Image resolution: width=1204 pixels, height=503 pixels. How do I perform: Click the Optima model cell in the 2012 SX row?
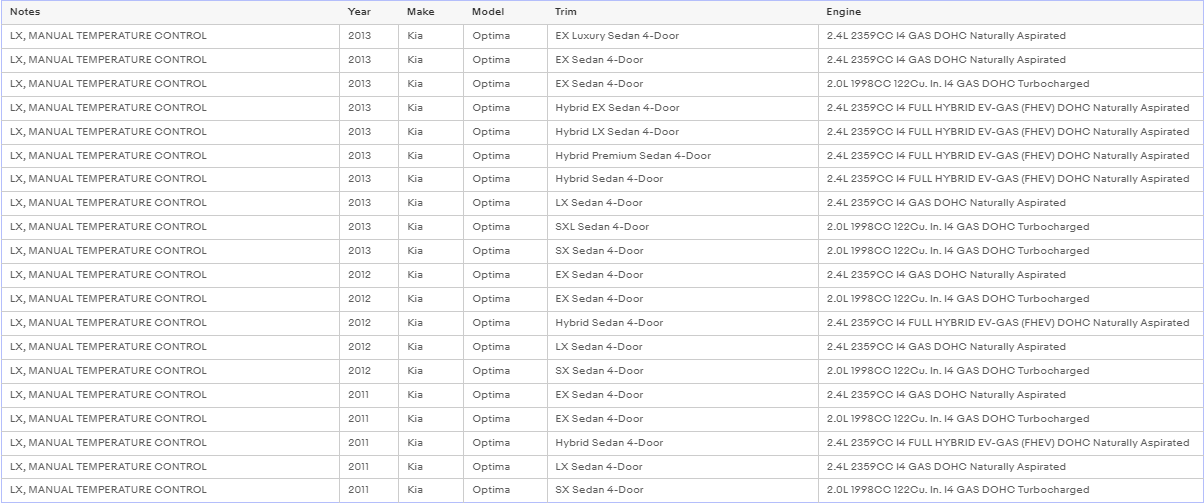tap(505, 371)
